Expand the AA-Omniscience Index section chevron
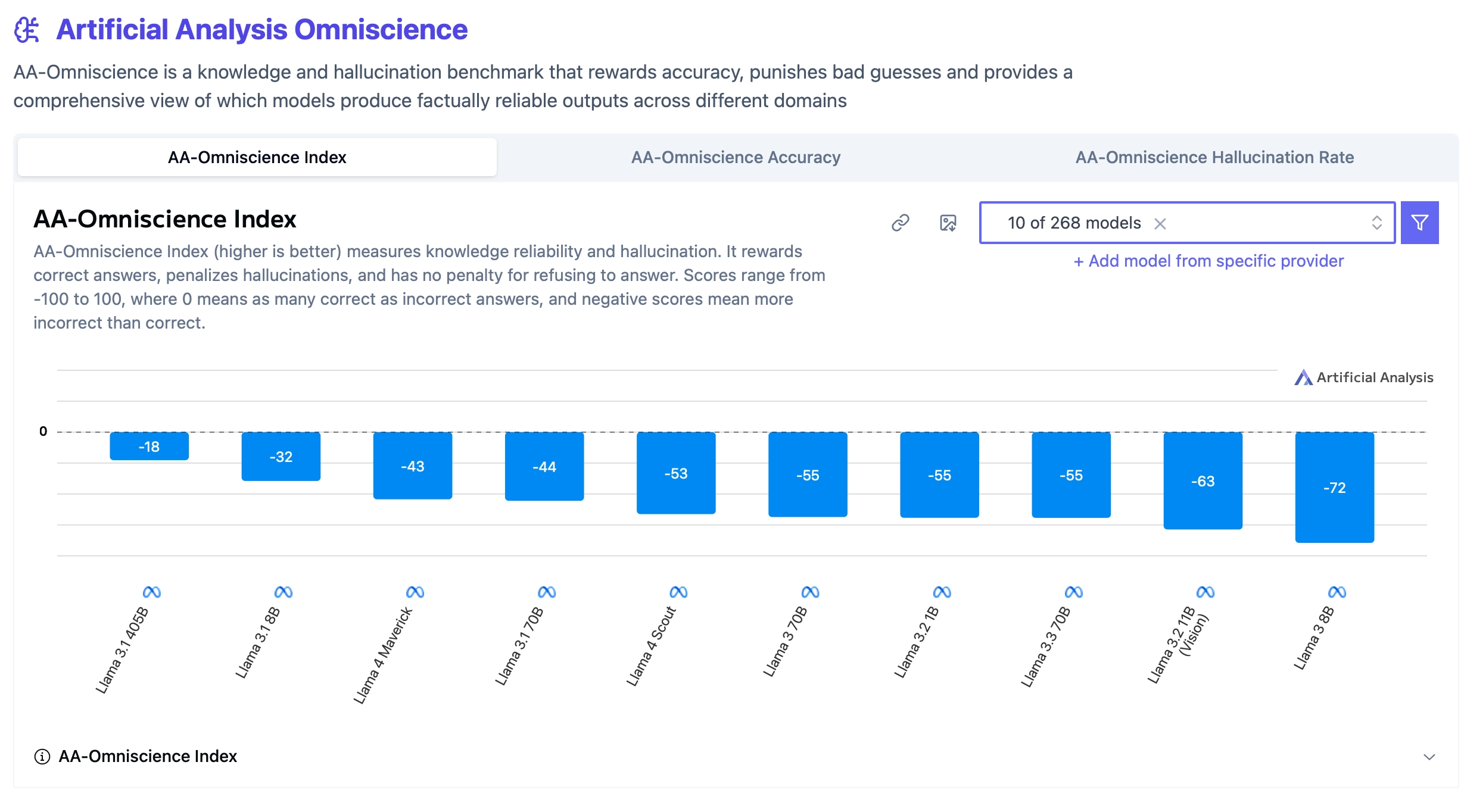The image size is (1464, 812). click(1429, 757)
